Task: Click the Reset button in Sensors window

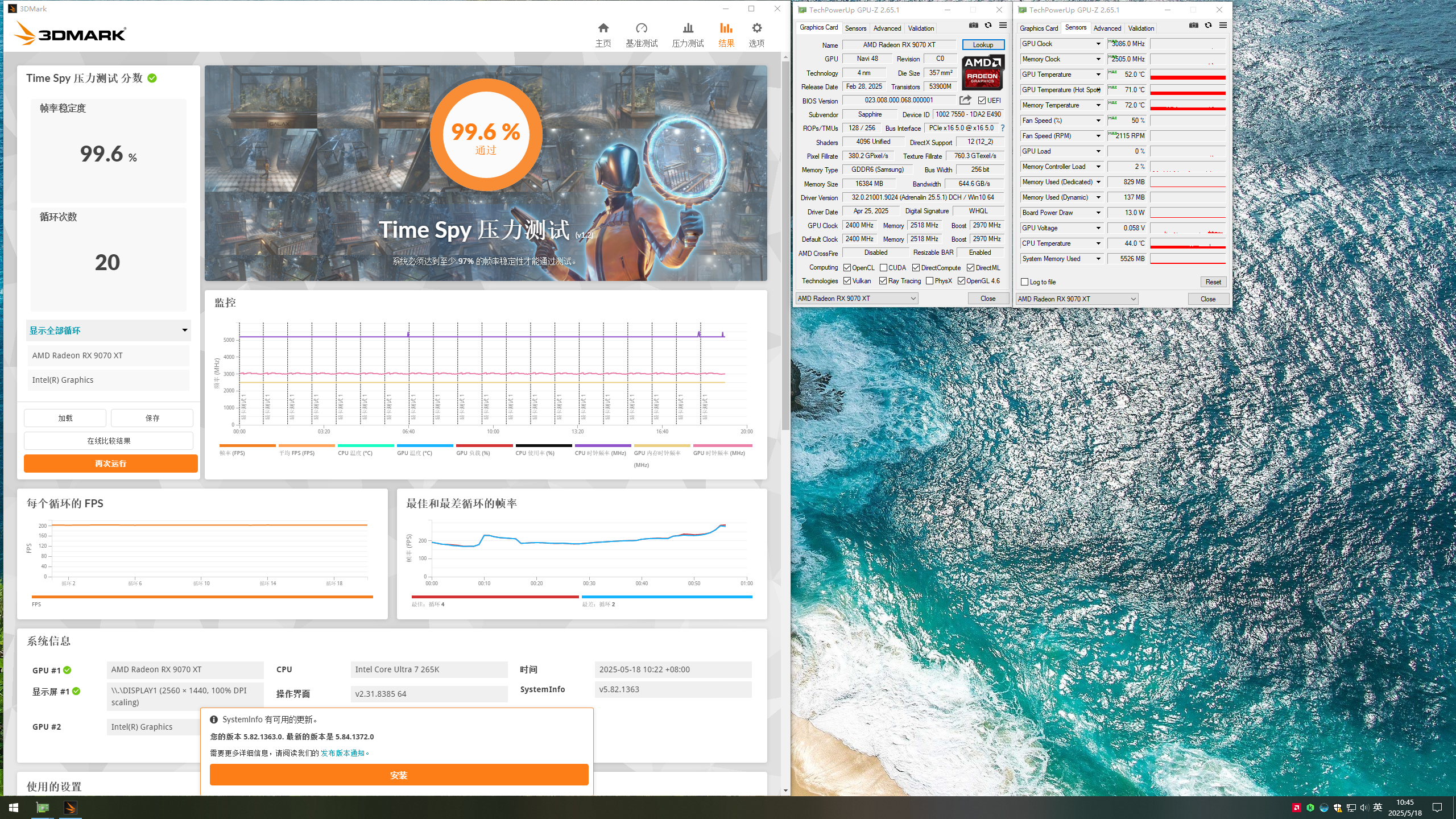Action: click(1213, 282)
